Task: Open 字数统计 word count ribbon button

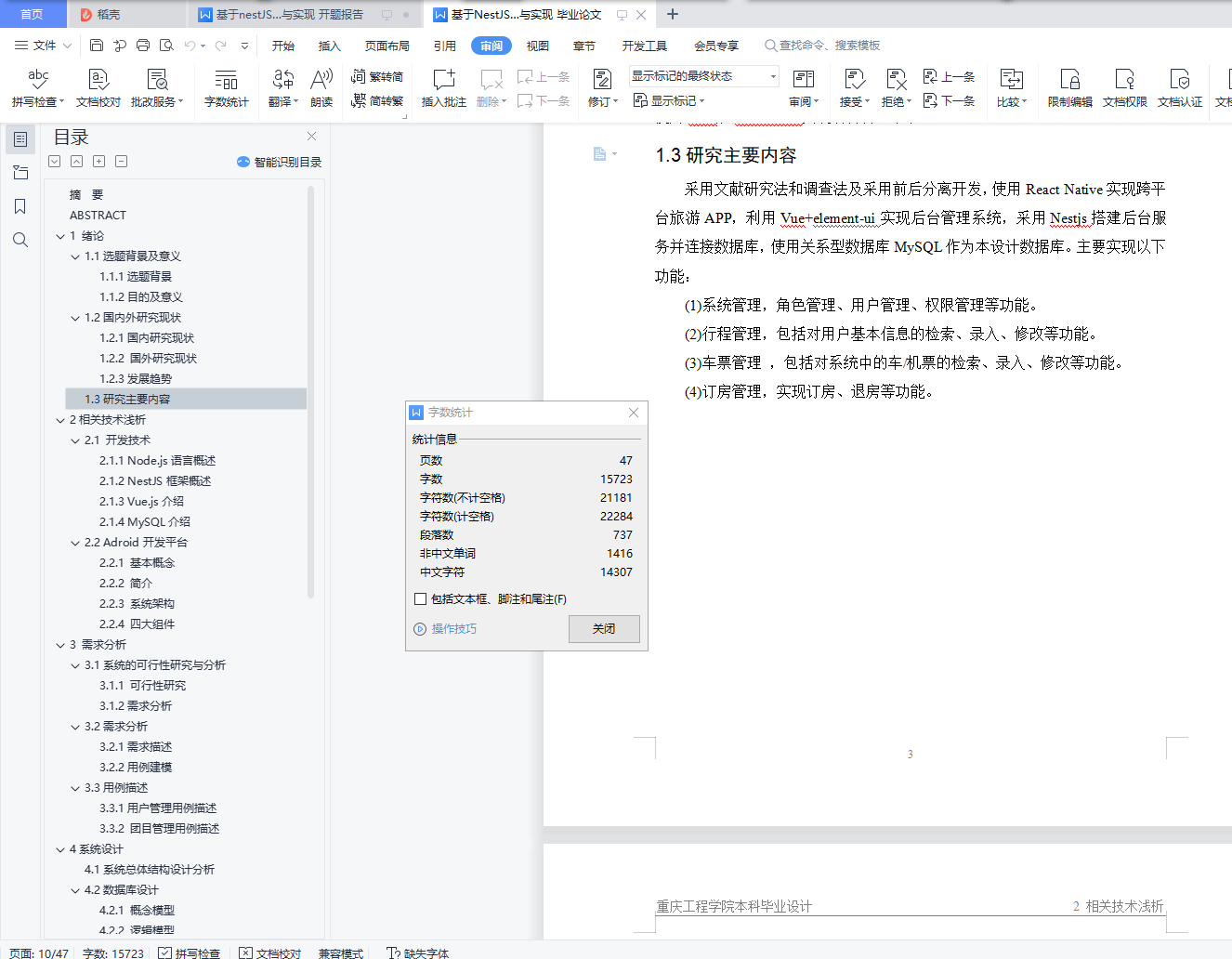Action: point(226,88)
